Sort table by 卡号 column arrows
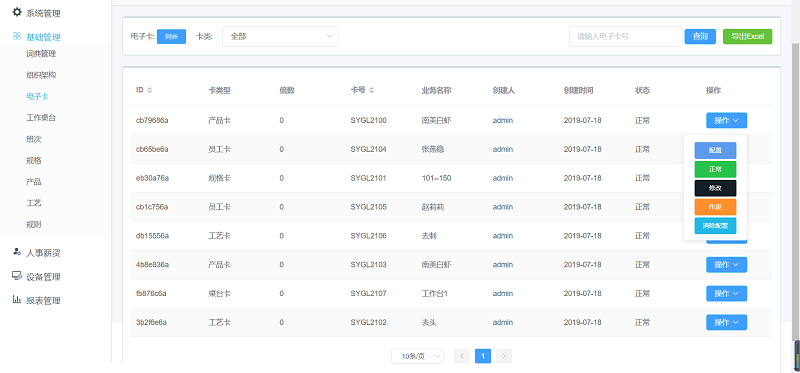 [x=371, y=90]
